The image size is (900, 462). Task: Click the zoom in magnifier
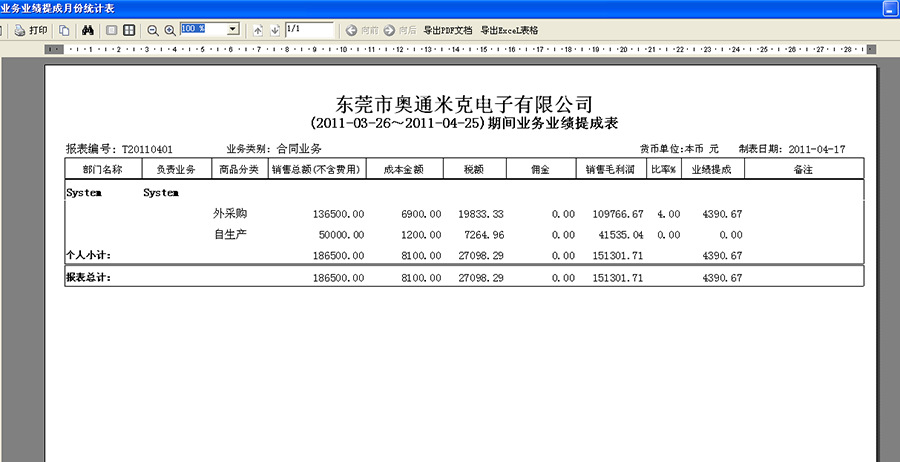[x=170, y=30]
